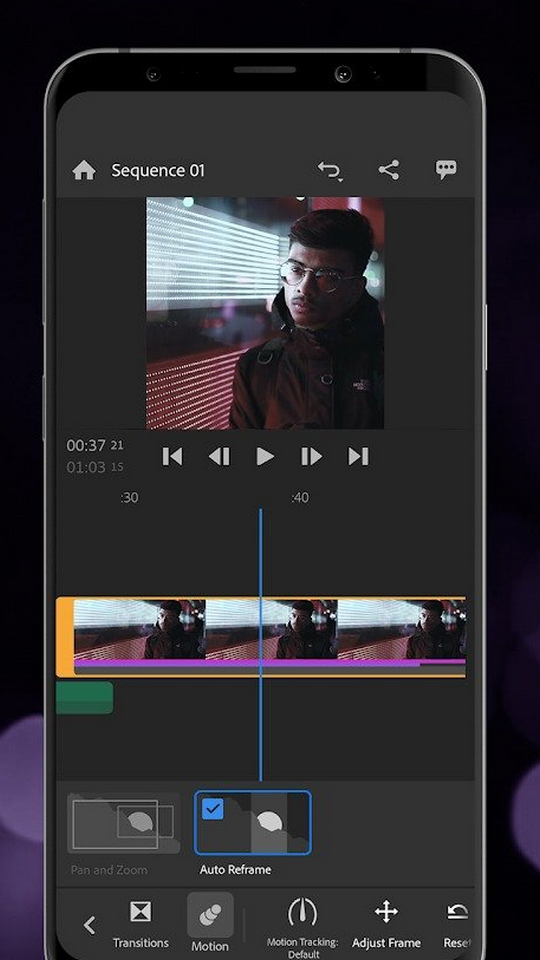This screenshot has height=960, width=540.
Task: Jump to previous edit point
Action: (172, 456)
